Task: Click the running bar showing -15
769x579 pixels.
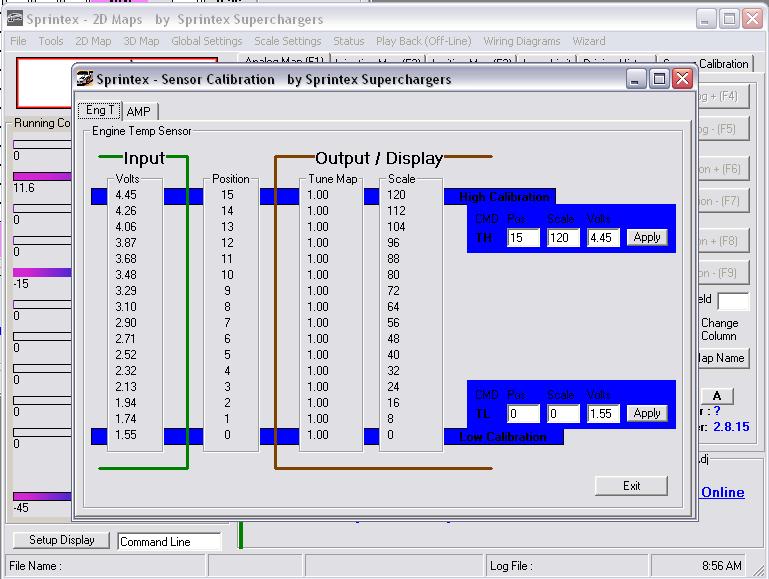Action: click(42, 273)
